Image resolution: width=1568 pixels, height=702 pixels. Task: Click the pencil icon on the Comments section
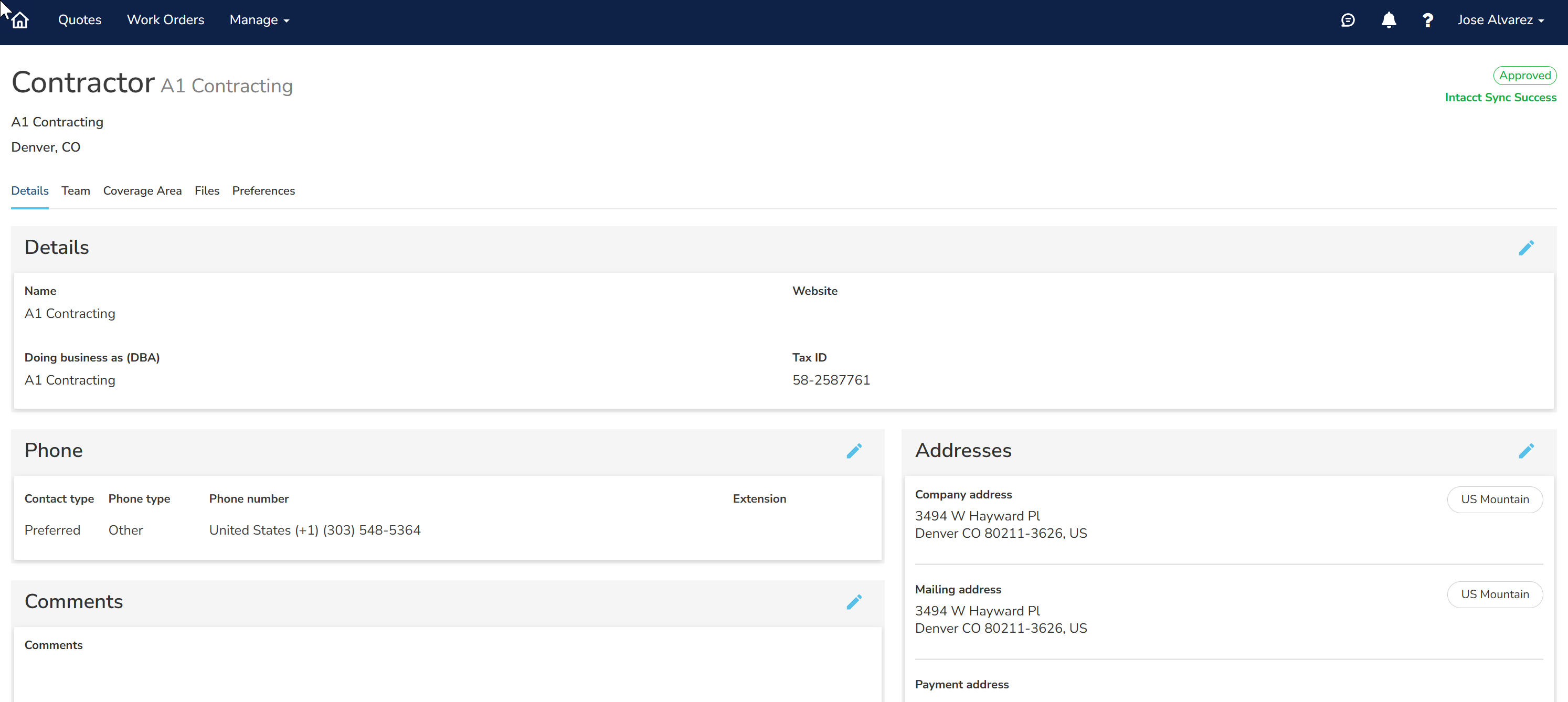(855, 602)
